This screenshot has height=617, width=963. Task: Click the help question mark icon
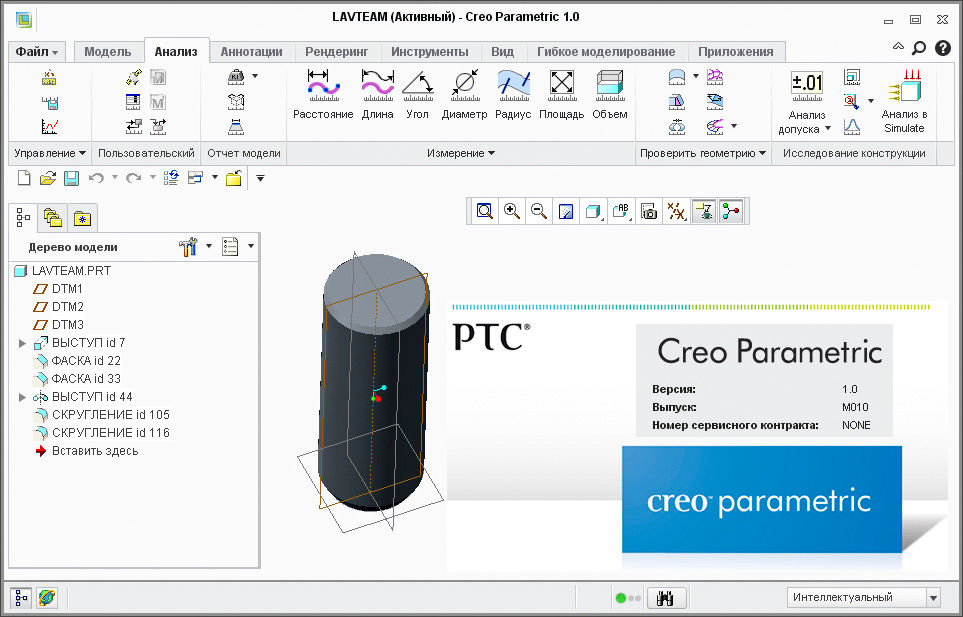(943, 48)
